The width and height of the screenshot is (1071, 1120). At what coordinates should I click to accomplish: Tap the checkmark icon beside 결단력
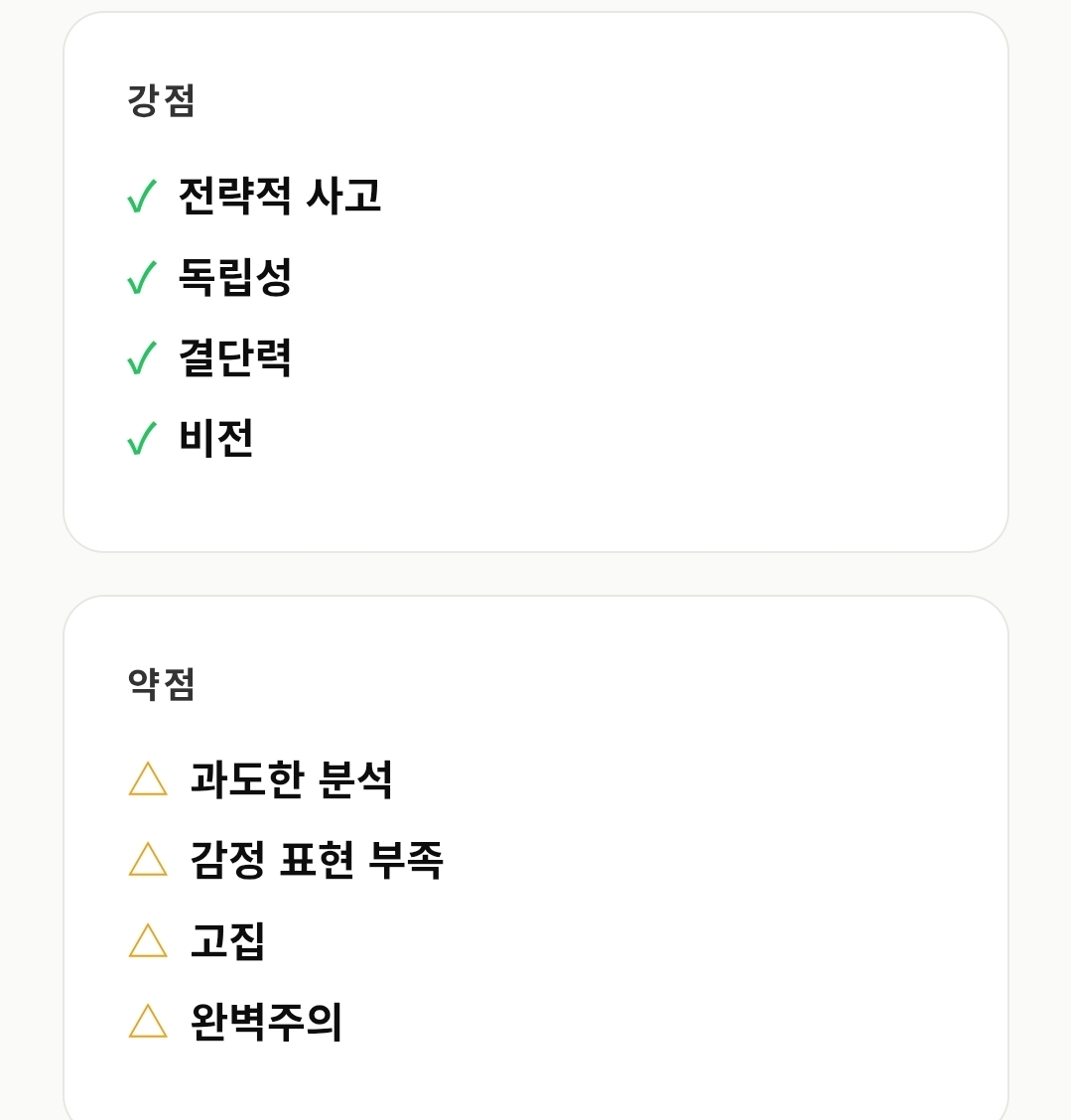tap(142, 358)
